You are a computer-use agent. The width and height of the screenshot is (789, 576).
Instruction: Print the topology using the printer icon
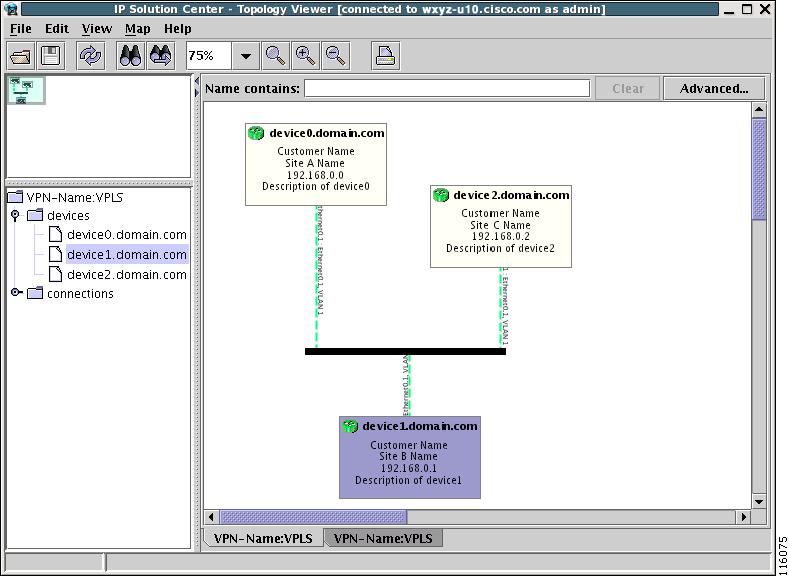[385, 56]
